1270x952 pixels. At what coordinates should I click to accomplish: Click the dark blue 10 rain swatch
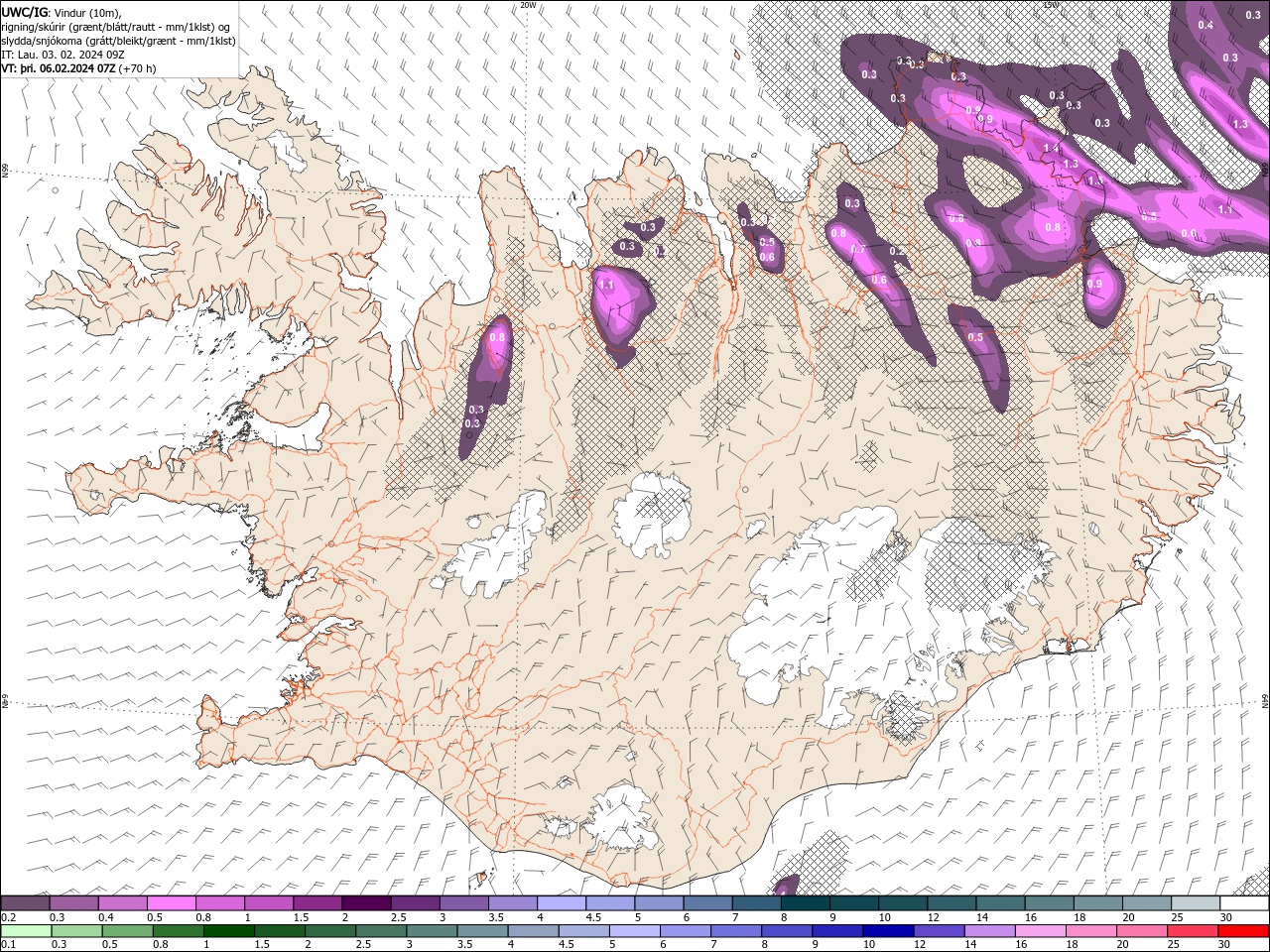888,930
